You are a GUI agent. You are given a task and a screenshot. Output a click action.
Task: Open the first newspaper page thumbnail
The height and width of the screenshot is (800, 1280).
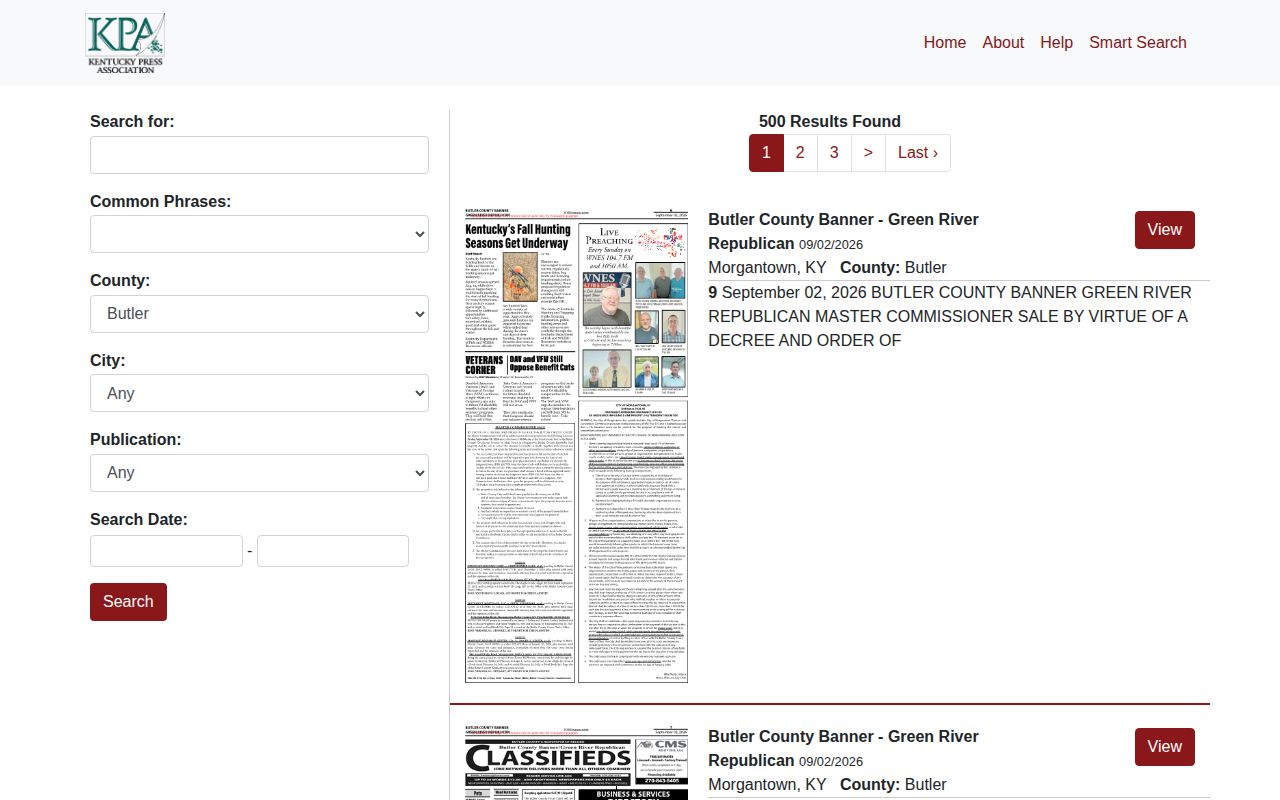click(576, 446)
